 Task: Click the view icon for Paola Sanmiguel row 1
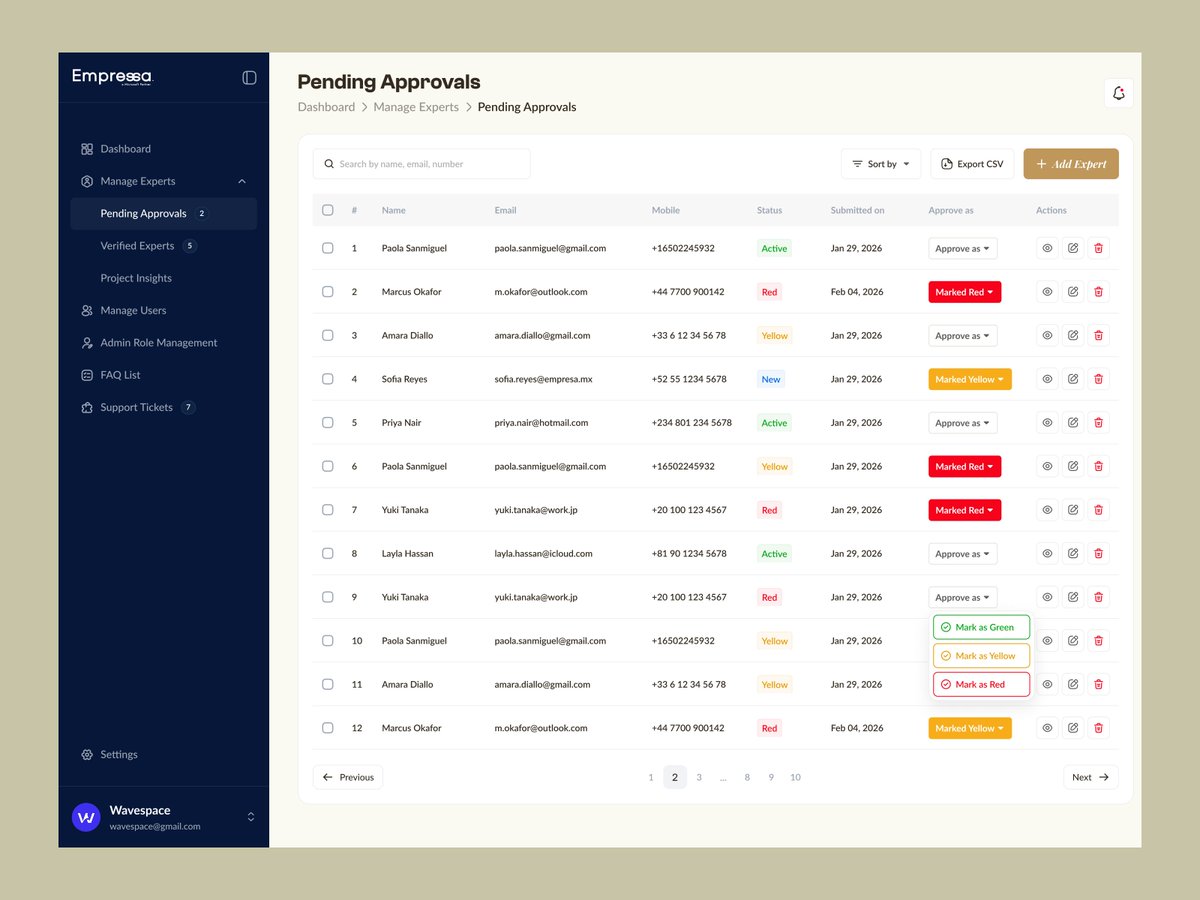pyautogui.click(x=1047, y=247)
